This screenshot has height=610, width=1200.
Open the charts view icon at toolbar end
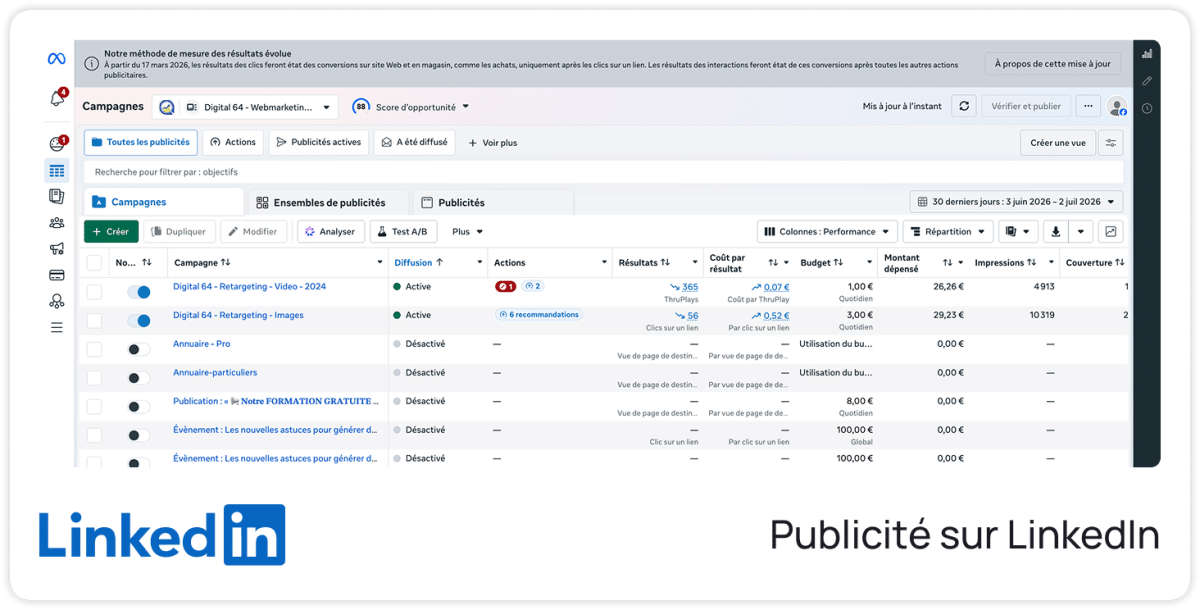click(x=1110, y=232)
